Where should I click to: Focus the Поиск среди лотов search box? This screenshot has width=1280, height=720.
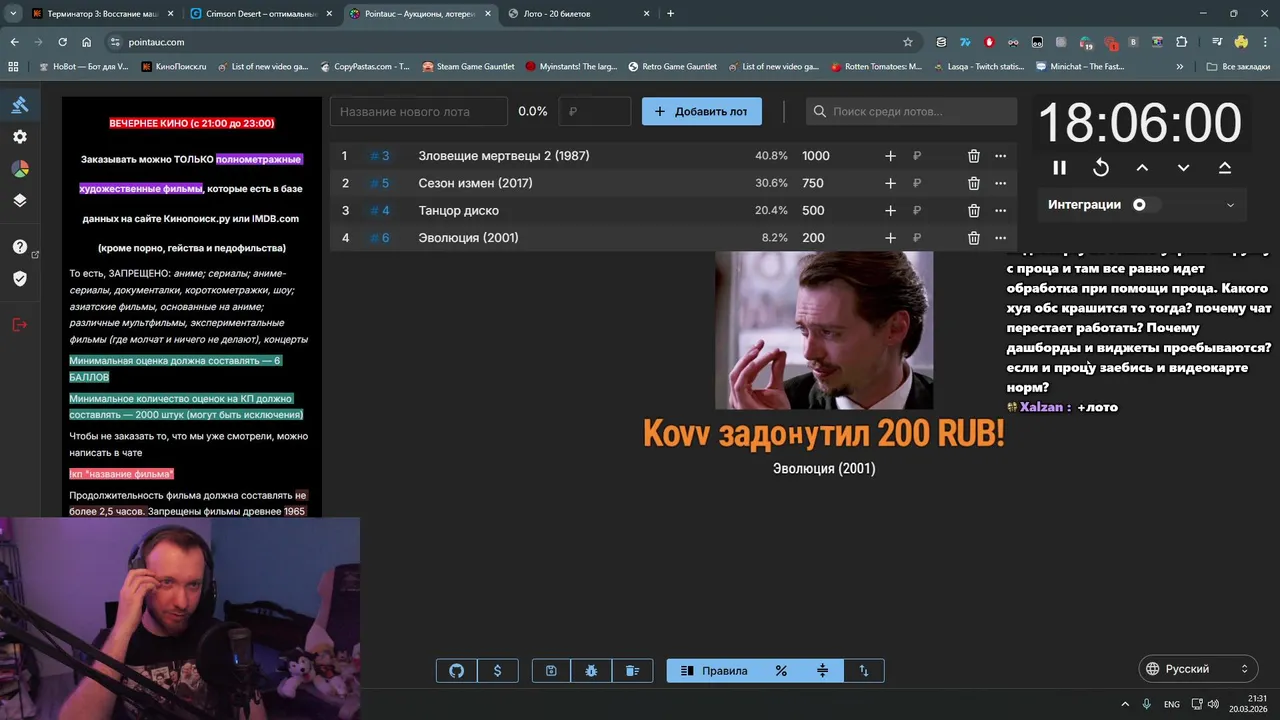point(911,111)
